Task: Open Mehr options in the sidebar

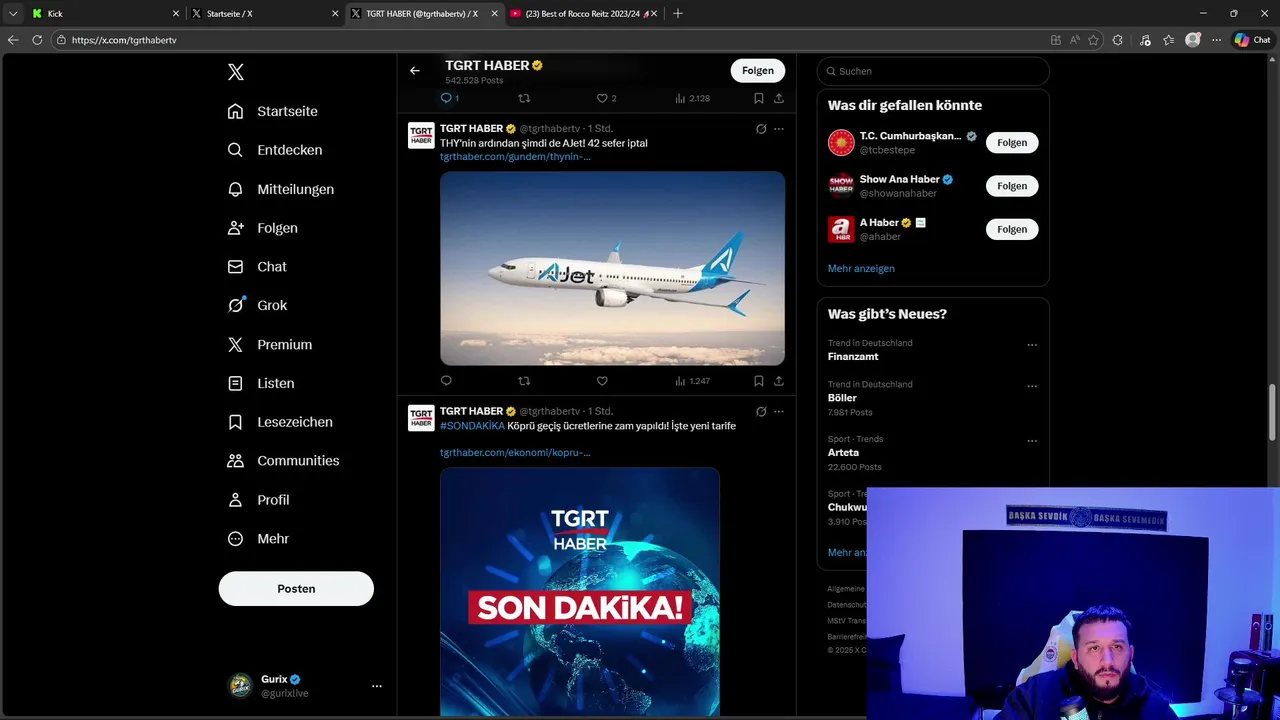Action: click(257, 538)
